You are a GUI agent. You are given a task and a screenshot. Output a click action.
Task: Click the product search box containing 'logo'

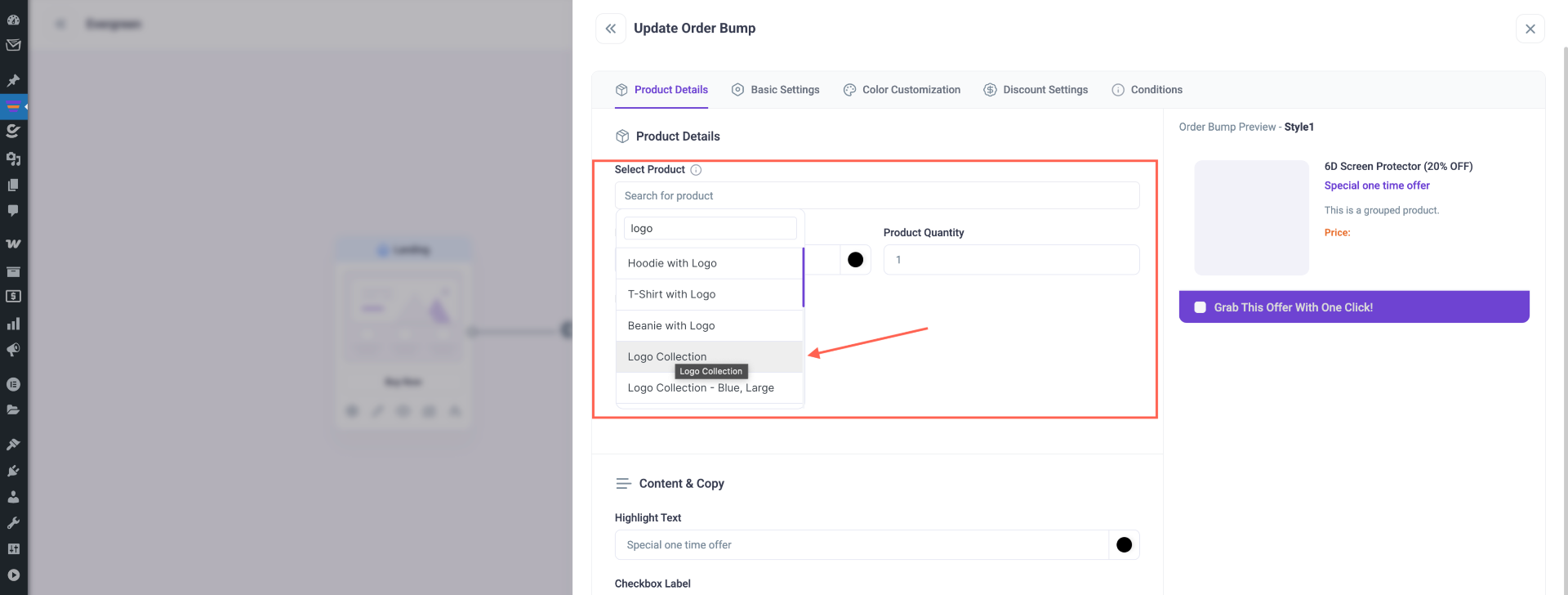(710, 229)
